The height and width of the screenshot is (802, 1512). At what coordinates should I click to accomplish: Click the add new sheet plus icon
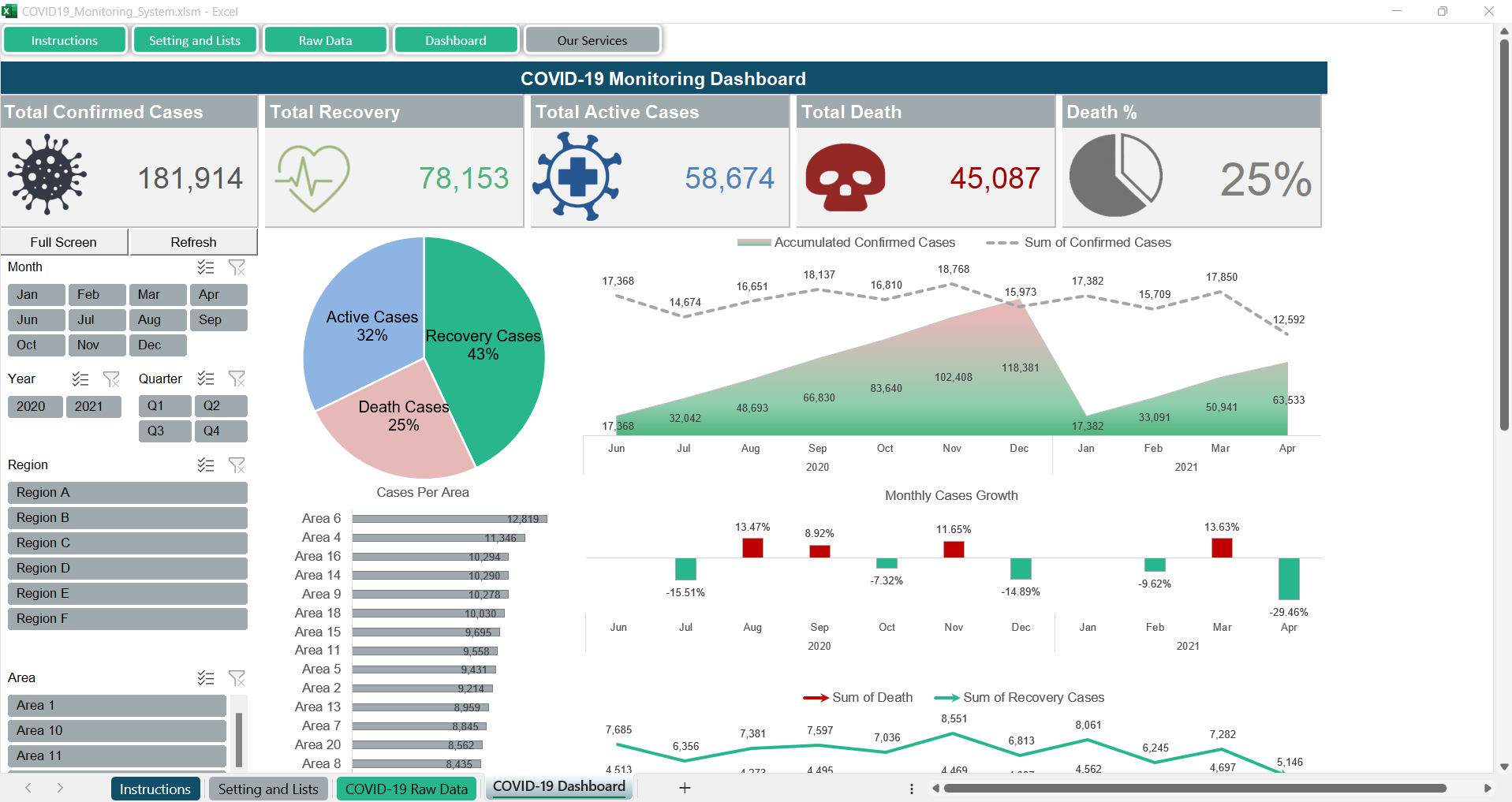pos(685,788)
